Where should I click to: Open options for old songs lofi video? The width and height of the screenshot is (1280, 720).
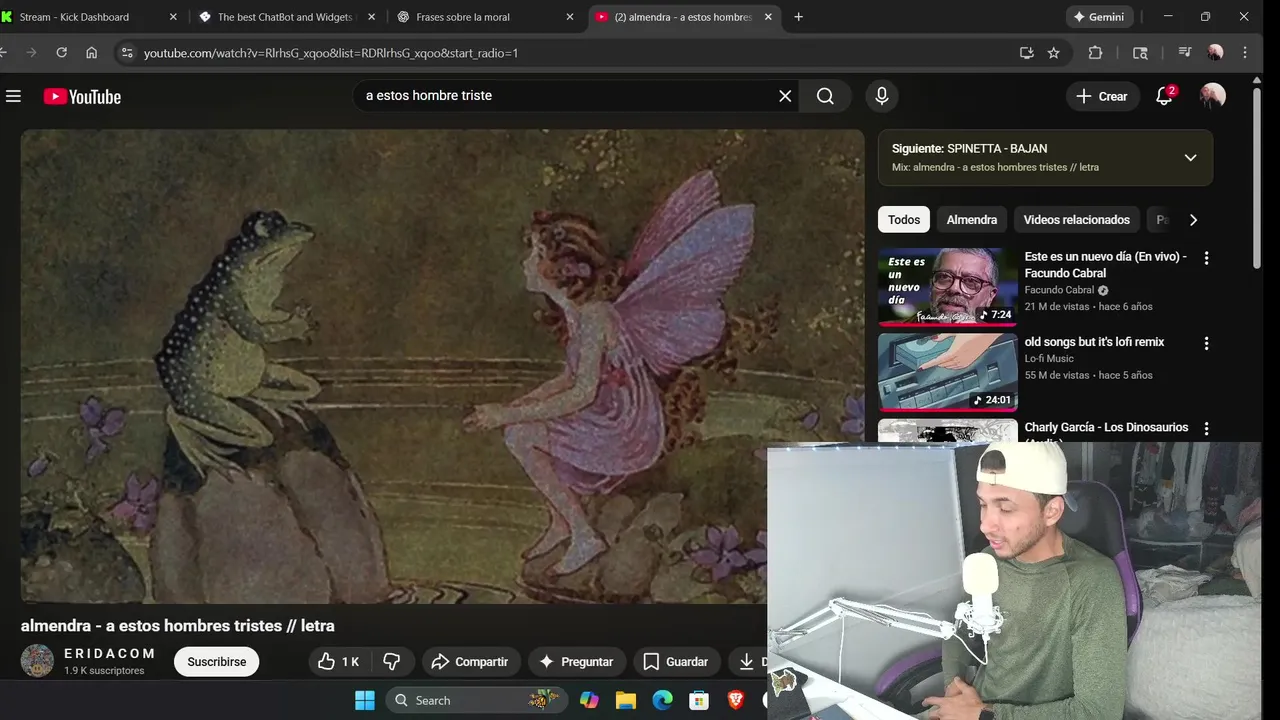tap(1206, 343)
